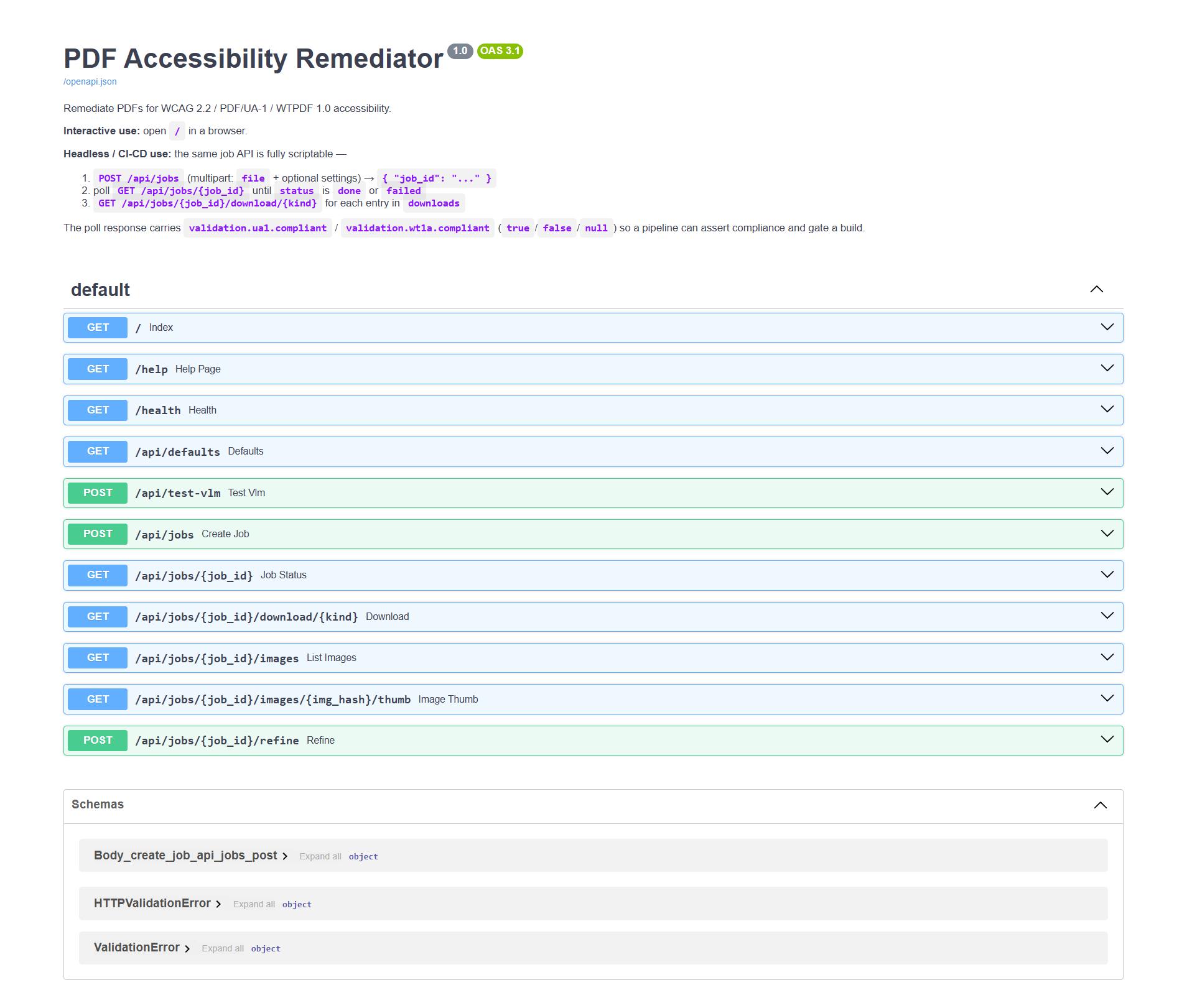The image size is (1187, 1008).
Task: Click POST badge for Refine endpoint
Action: pyautogui.click(x=98, y=741)
